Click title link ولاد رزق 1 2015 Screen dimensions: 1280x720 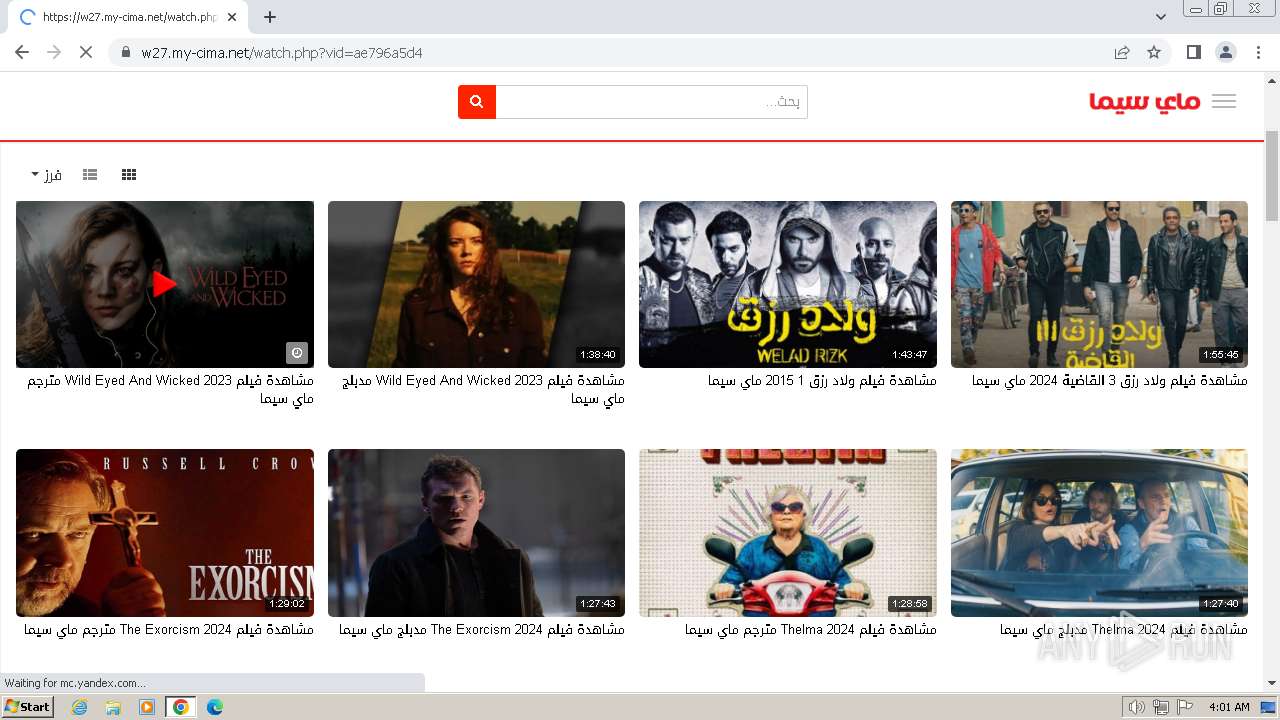coord(822,381)
